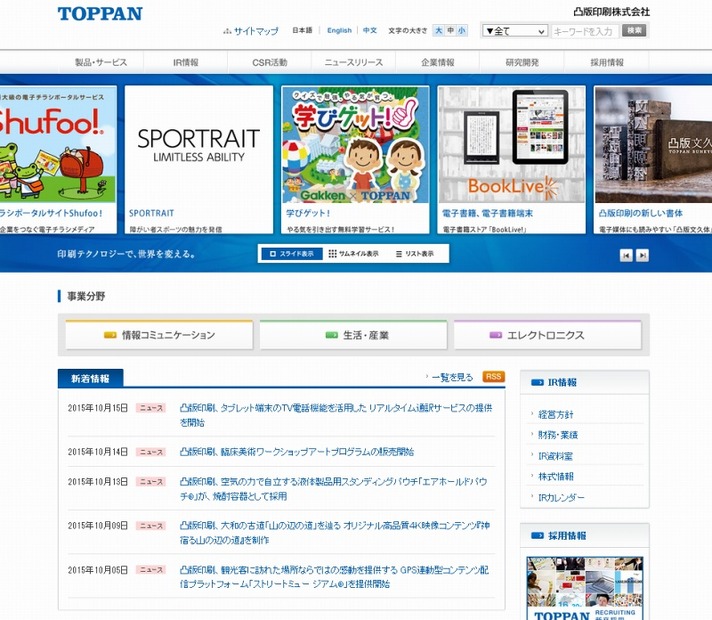Viewport: 712px width, 620px height.
Task: Open 株式情報 in the IR sidebar
Action: [556, 476]
